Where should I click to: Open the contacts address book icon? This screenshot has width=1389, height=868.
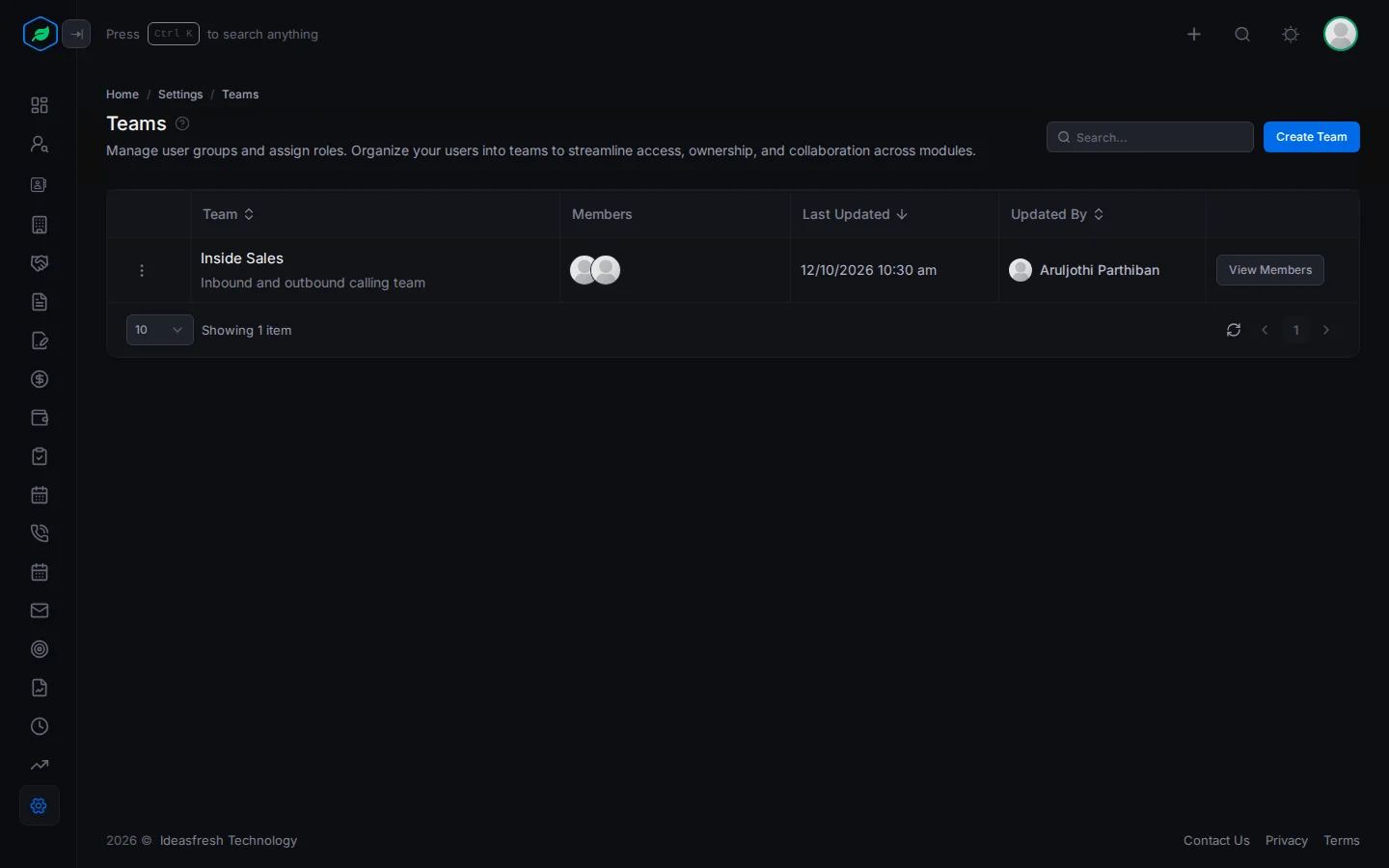[x=40, y=184]
